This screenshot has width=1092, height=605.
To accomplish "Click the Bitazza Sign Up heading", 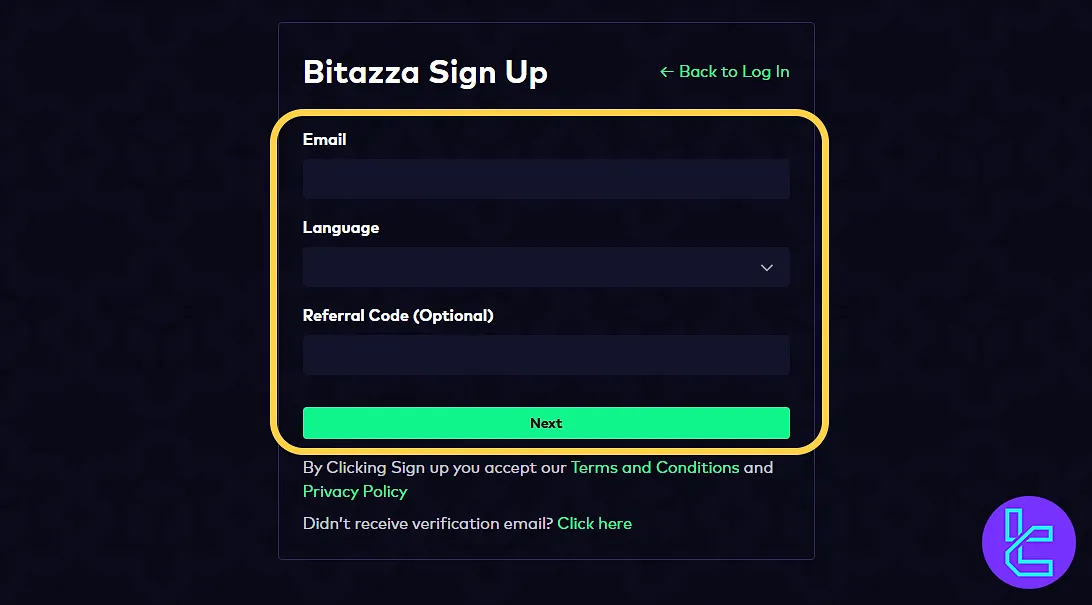I will coord(425,72).
